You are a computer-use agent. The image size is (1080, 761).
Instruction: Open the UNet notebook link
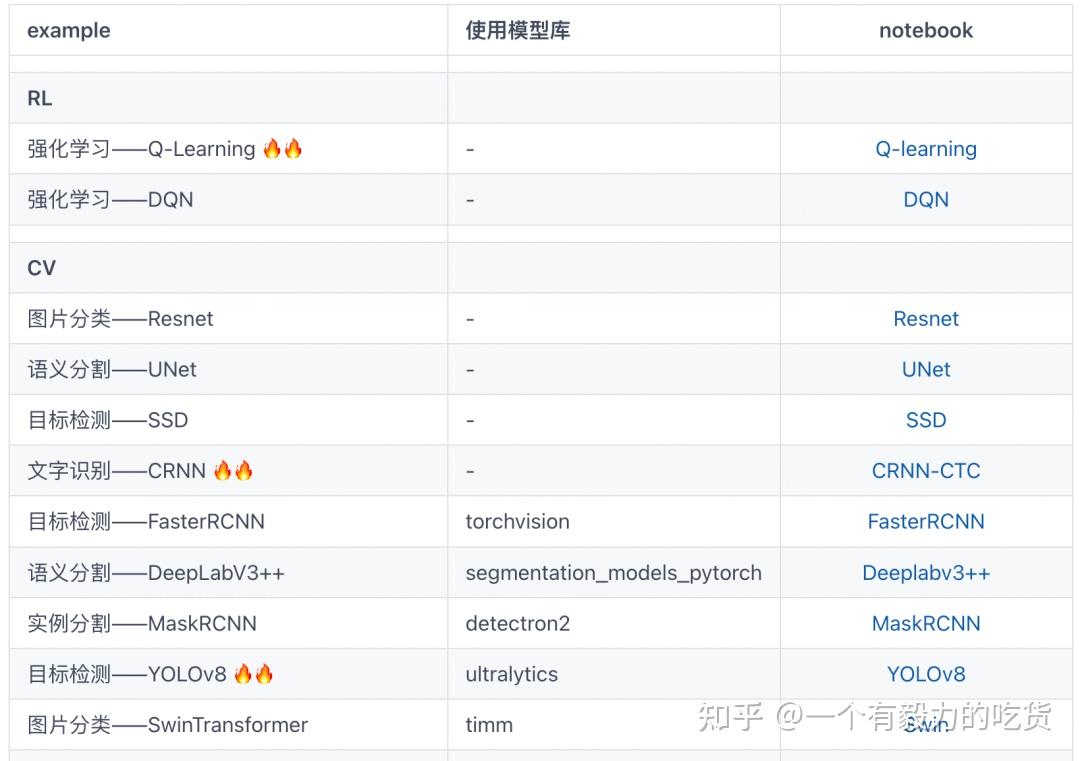coord(926,370)
